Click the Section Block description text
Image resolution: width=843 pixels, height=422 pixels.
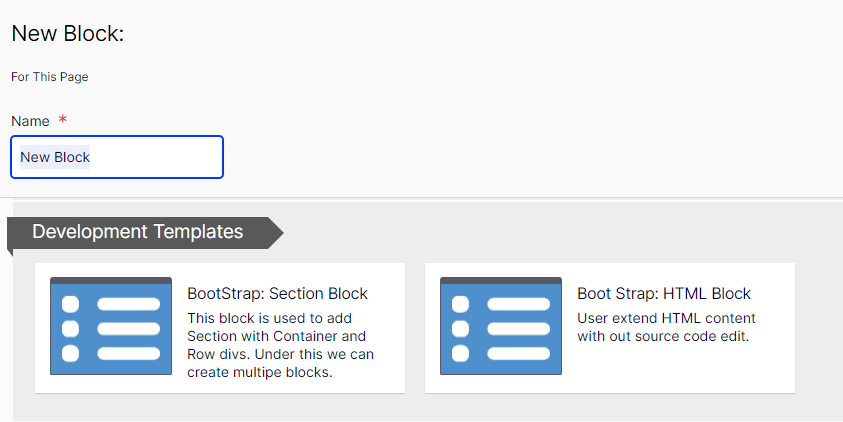(x=280, y=345)
